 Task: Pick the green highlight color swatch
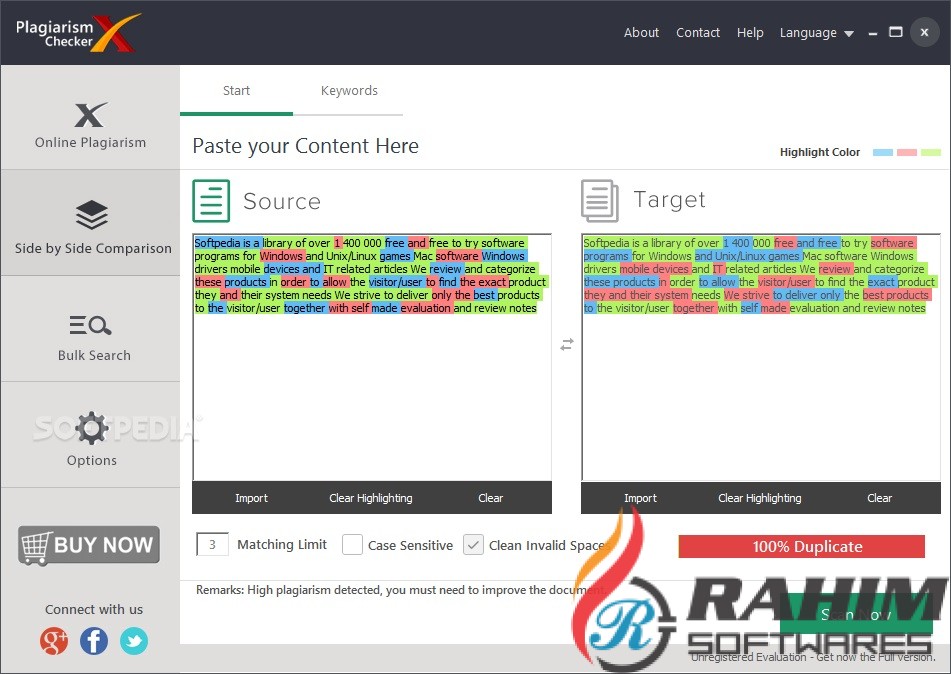point(931,152)
